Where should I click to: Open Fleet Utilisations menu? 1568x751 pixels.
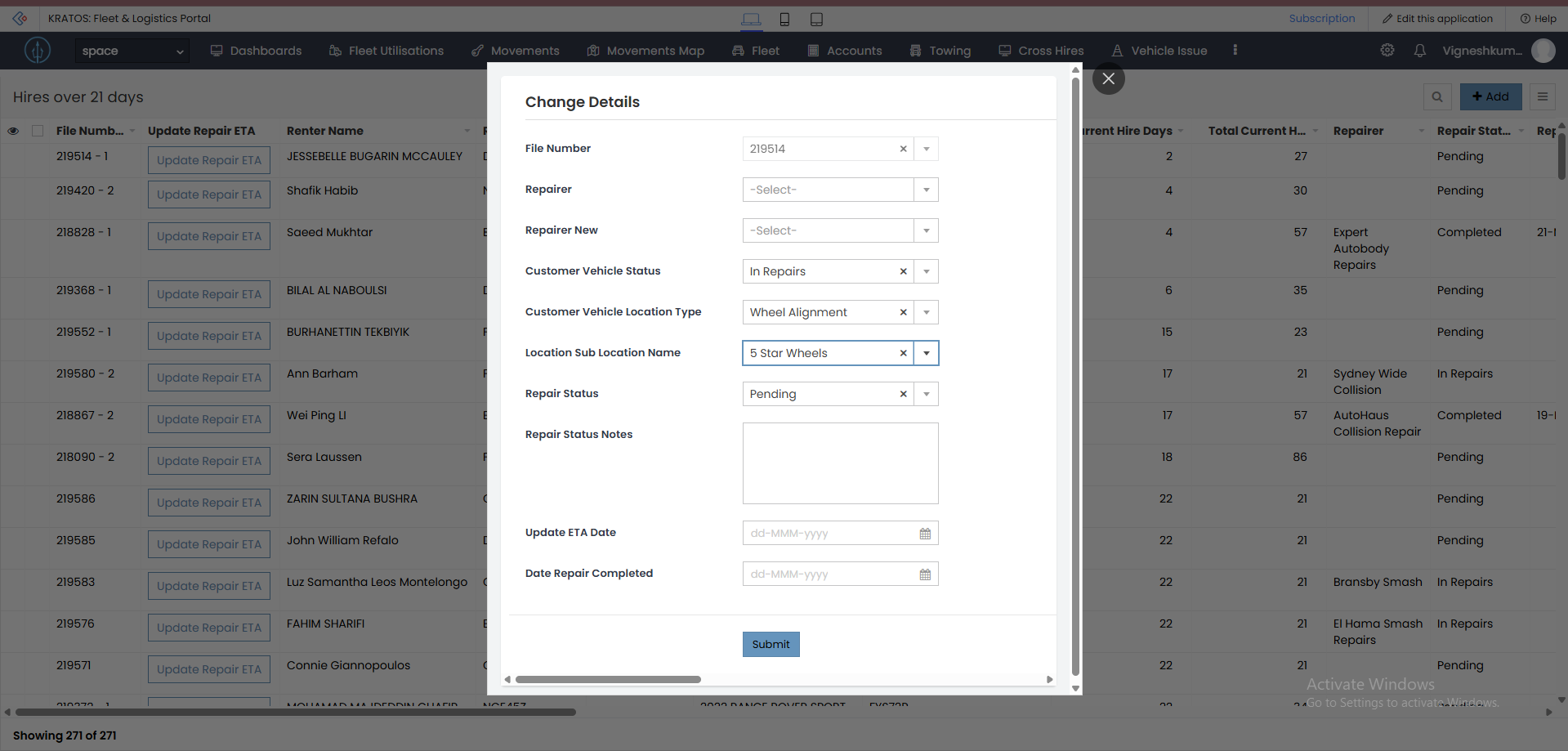point(386,51)
